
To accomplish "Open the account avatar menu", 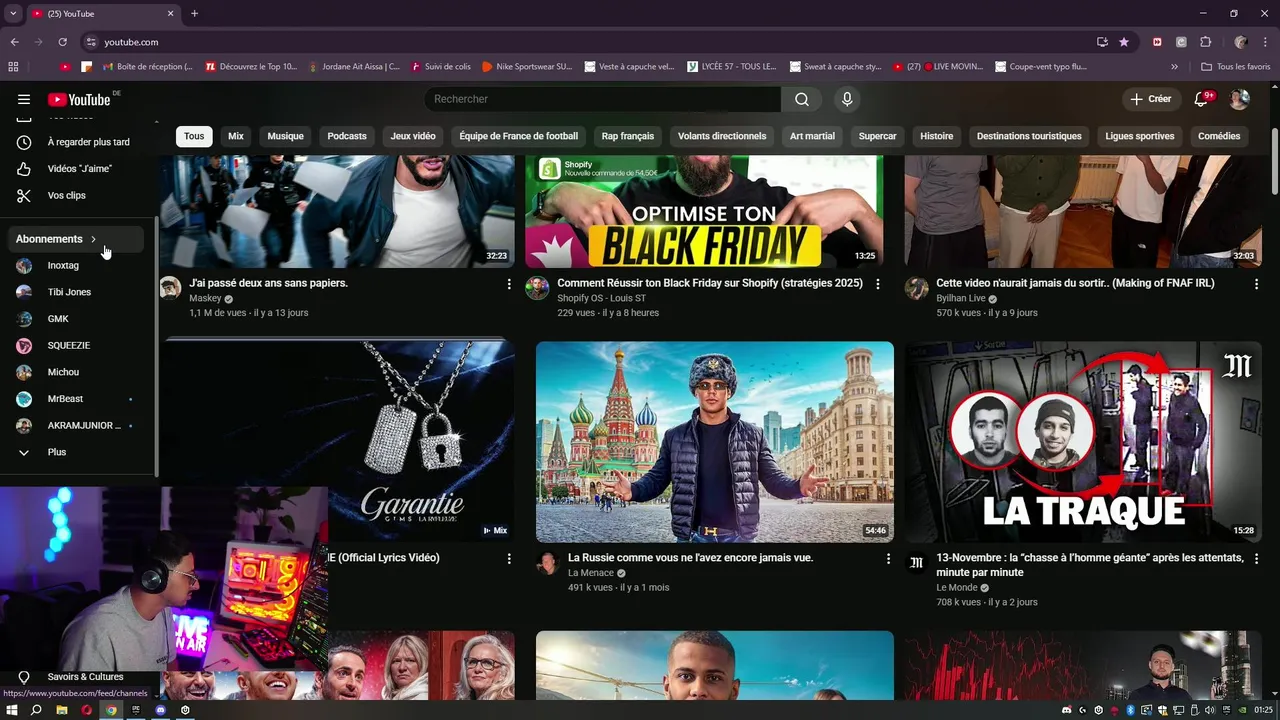I will (1240, 99).
